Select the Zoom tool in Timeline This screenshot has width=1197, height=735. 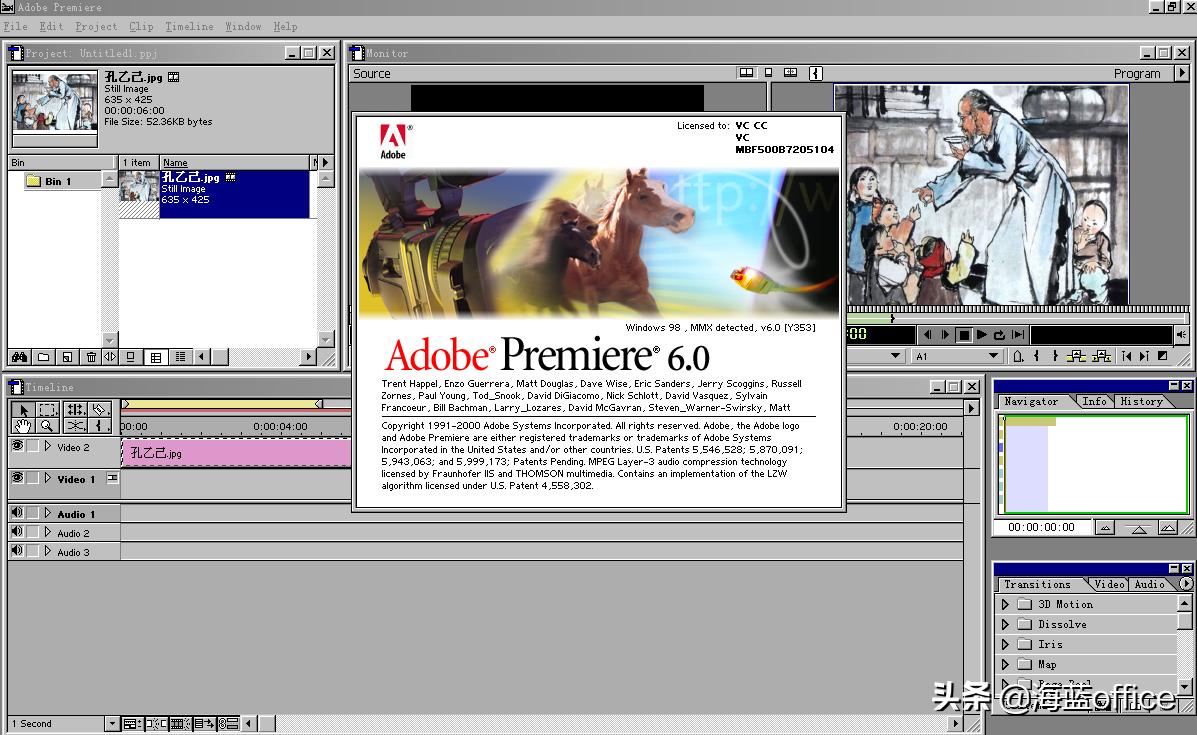coord(47,426)
